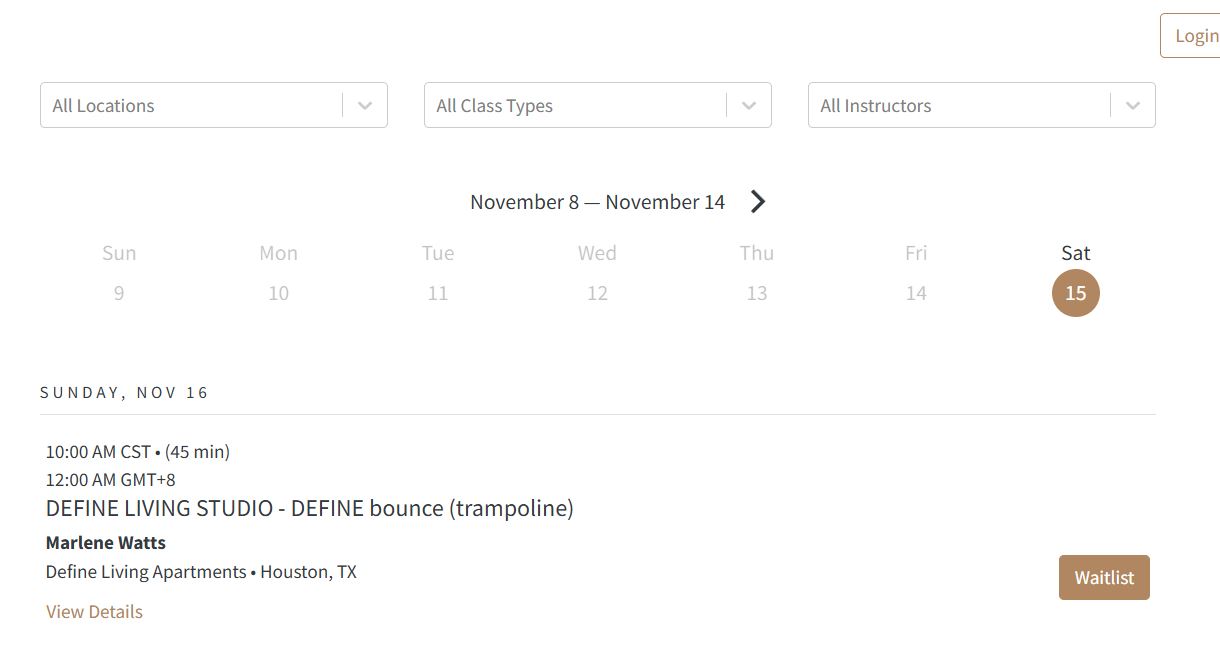
Task: Expand the All Locations dropdown arrow
Action: click(x=365, y=106)
